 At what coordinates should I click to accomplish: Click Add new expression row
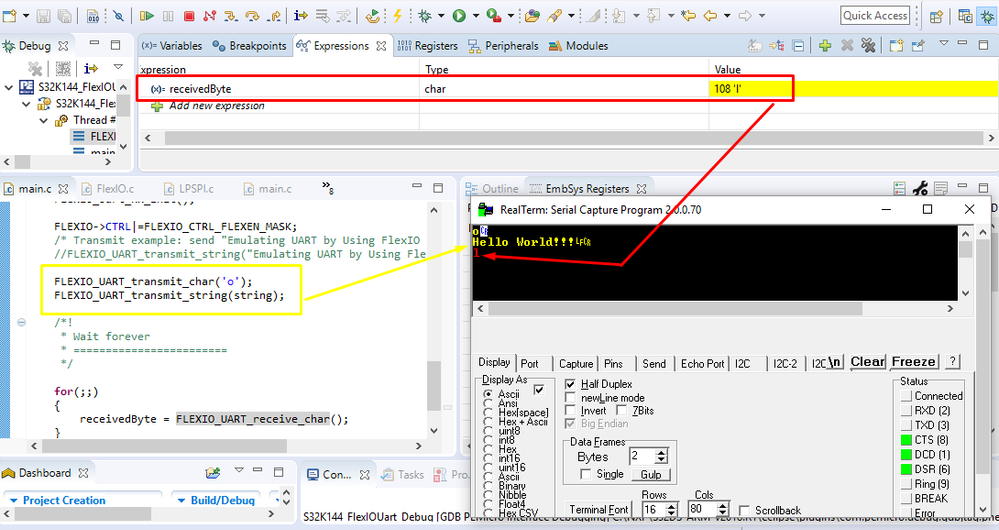(217, 106)
